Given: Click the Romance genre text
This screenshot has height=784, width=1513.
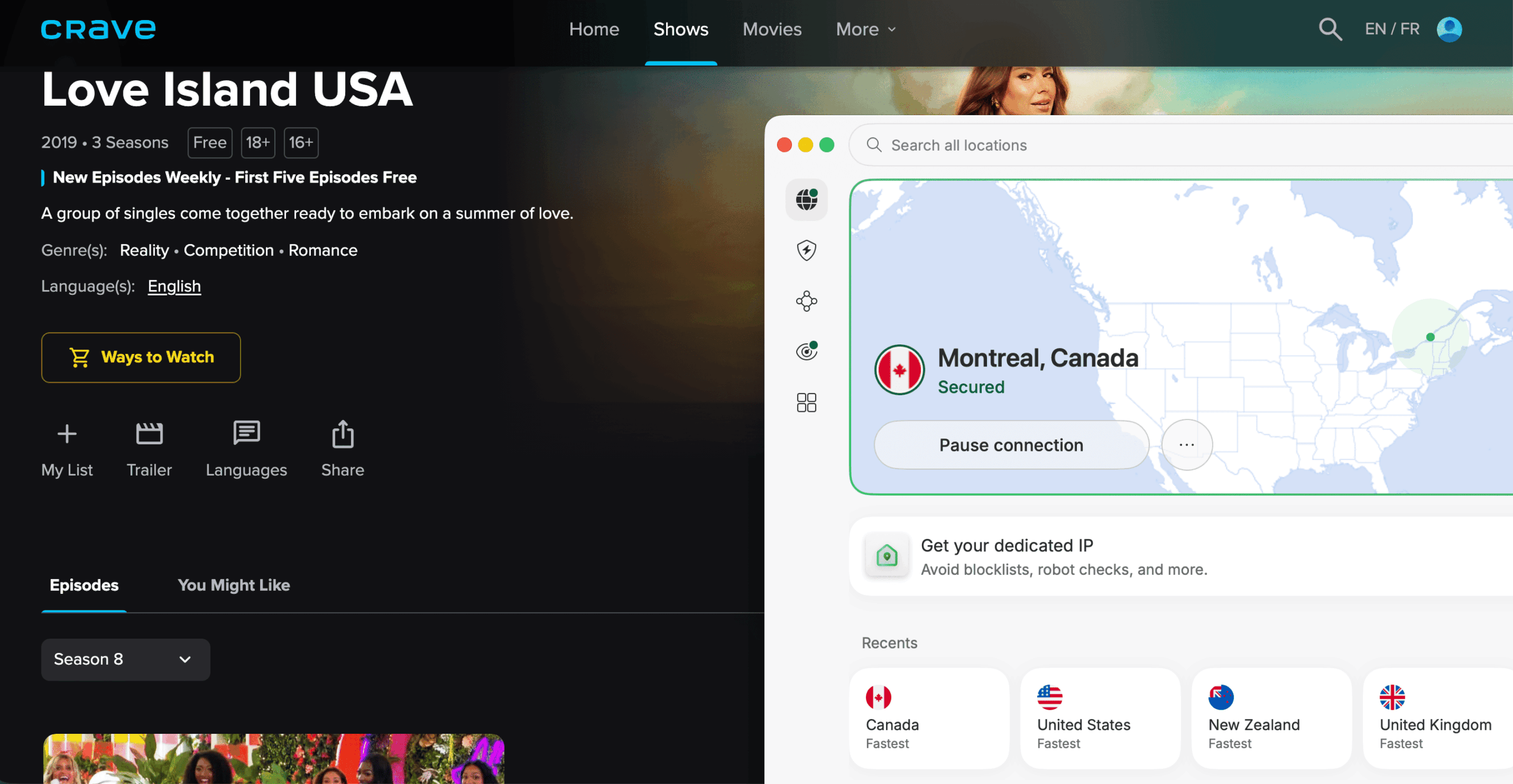Looking at the screenshot, I should tap(323, 250).
